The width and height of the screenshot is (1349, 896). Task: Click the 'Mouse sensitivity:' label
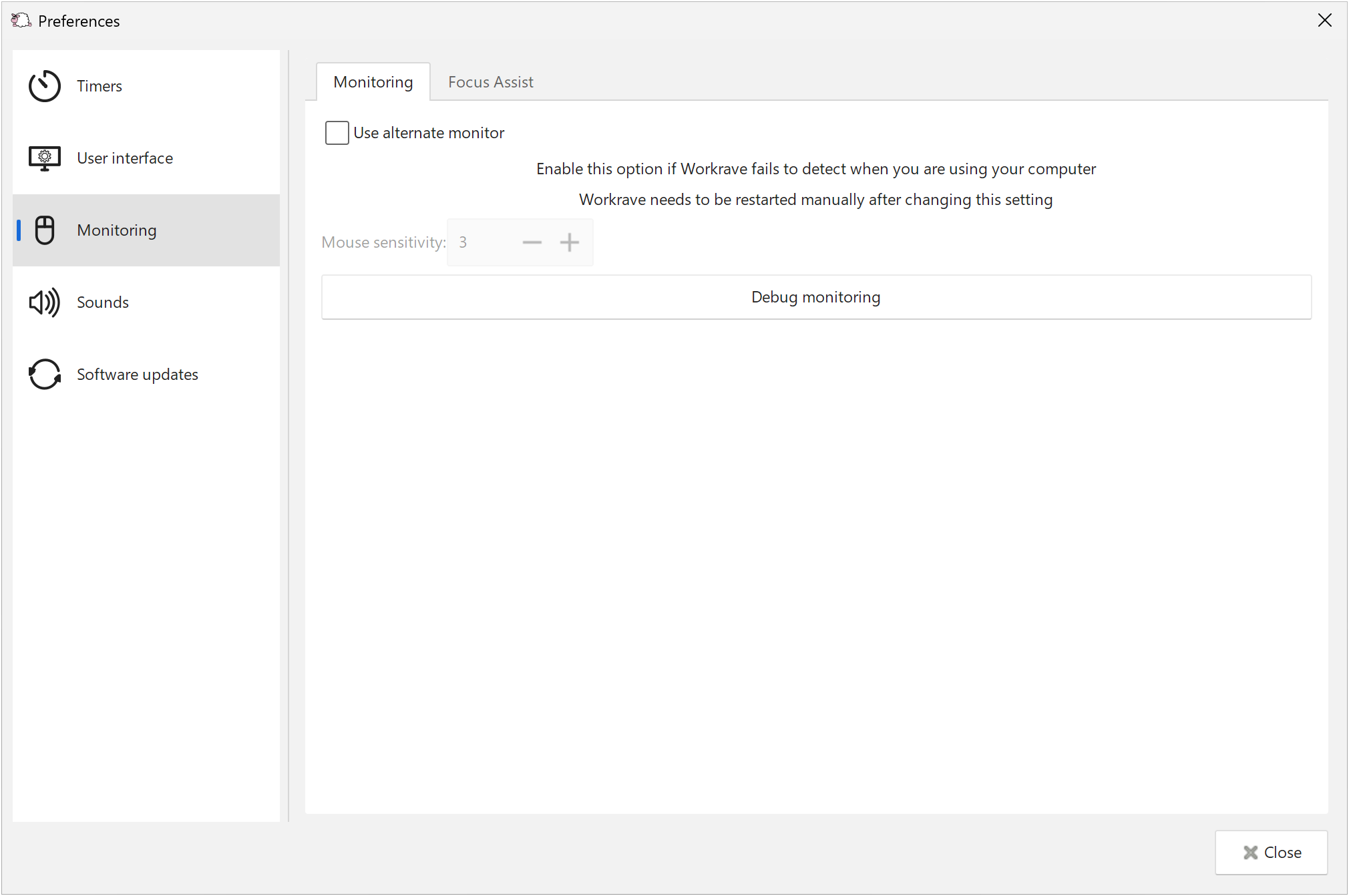pyautogui.click(x=383, y=242)
